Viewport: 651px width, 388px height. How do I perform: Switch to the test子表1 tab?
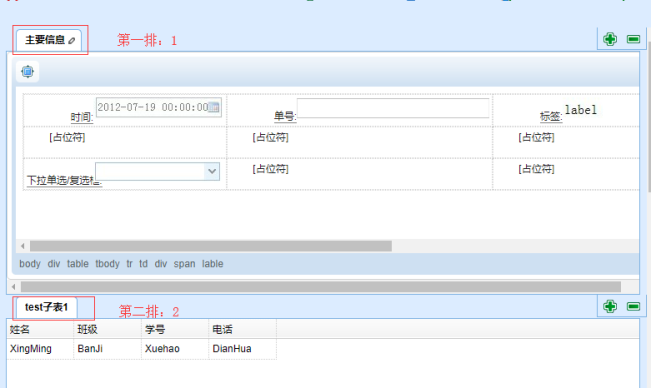pyautogui.click(x=46, y=307)
